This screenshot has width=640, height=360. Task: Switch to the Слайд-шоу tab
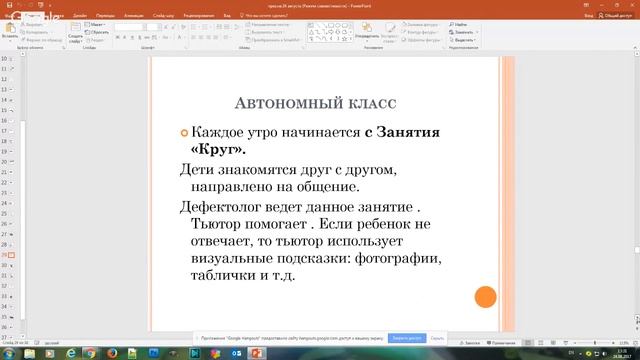[163, 16]
